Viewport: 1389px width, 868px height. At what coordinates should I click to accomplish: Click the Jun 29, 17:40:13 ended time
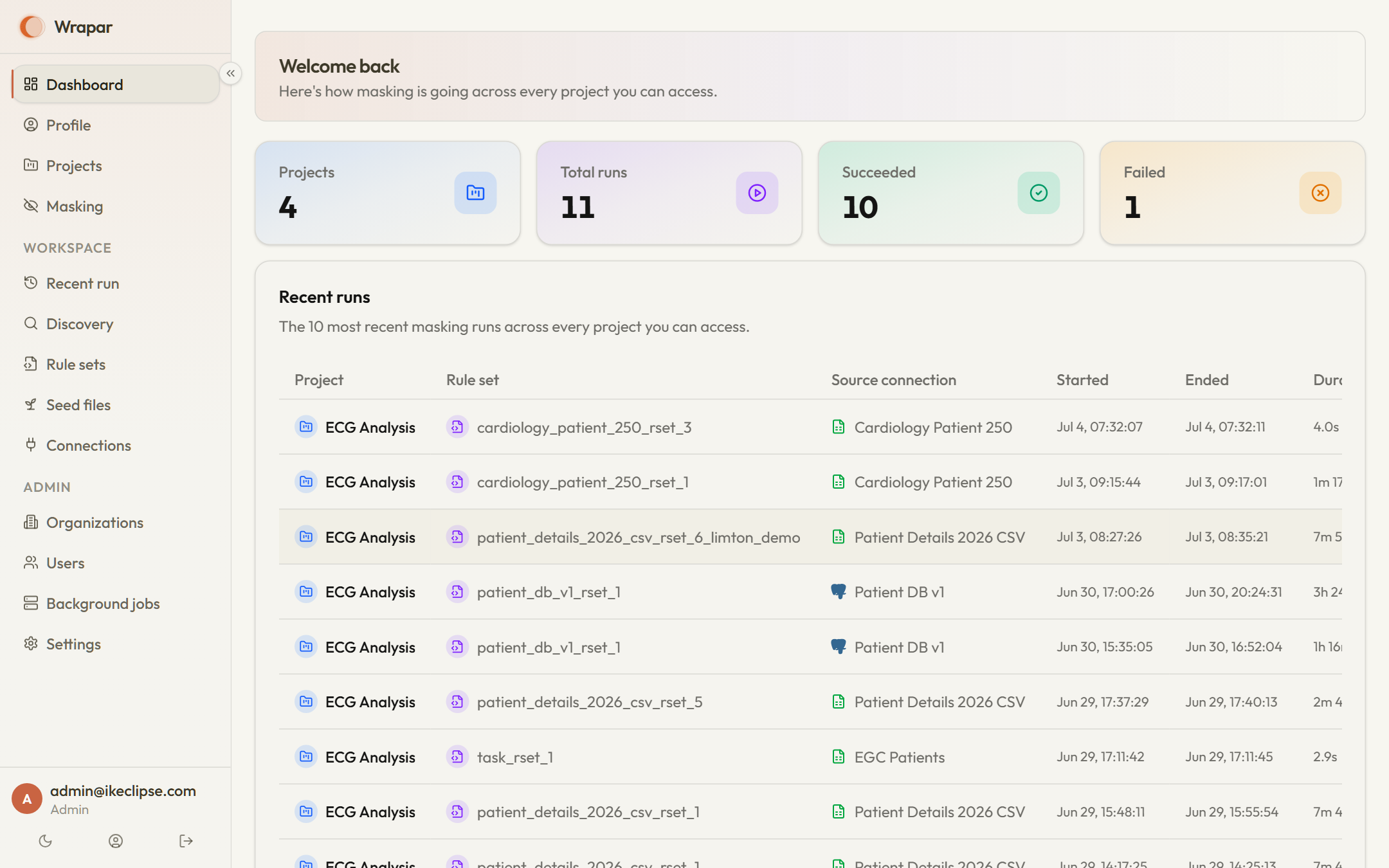tap(1231, 701)
